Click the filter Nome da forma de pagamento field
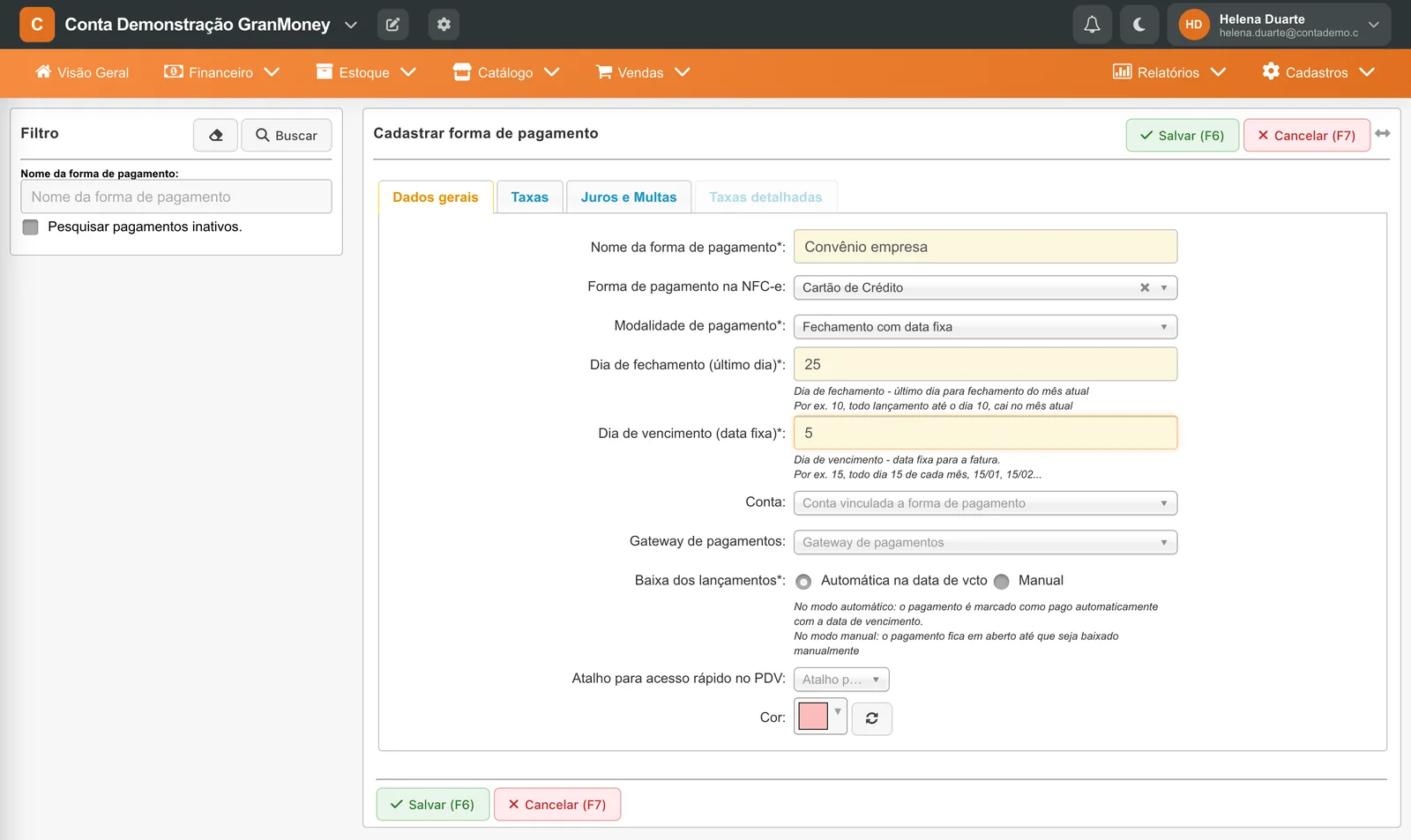This screenshot has height=840, width=1411. [x=176, y=197]
